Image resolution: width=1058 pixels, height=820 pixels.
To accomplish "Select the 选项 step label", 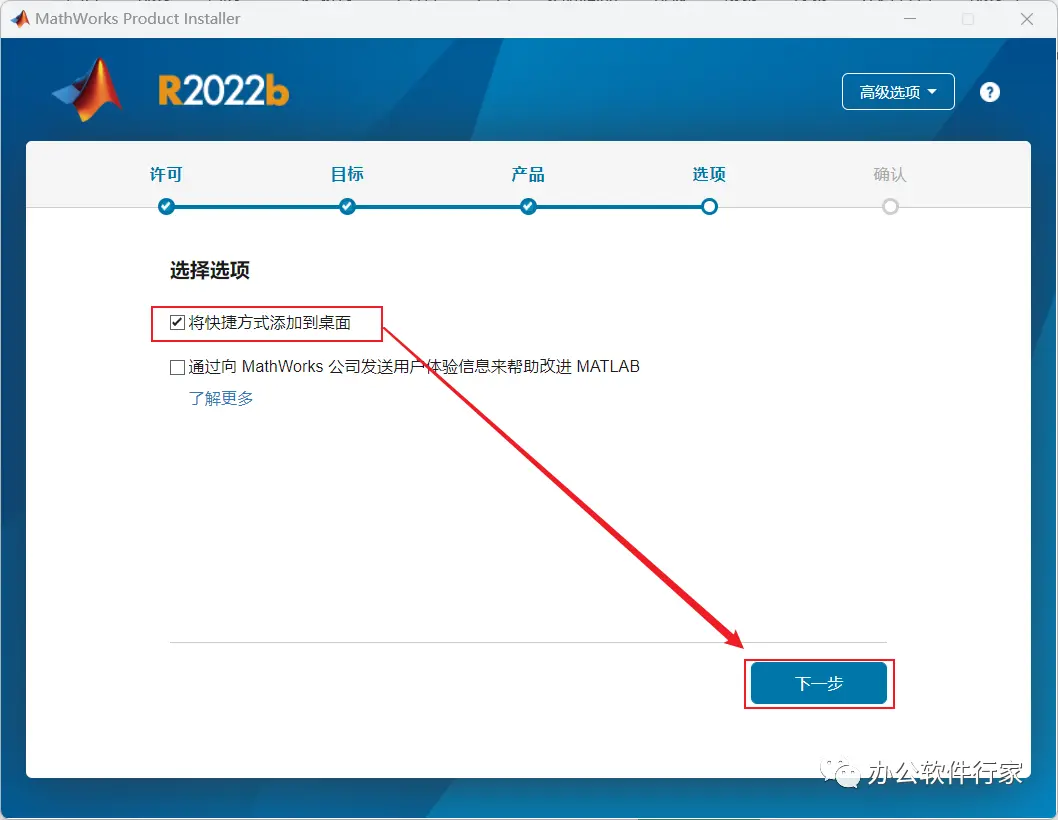I will tap(708, 174).
